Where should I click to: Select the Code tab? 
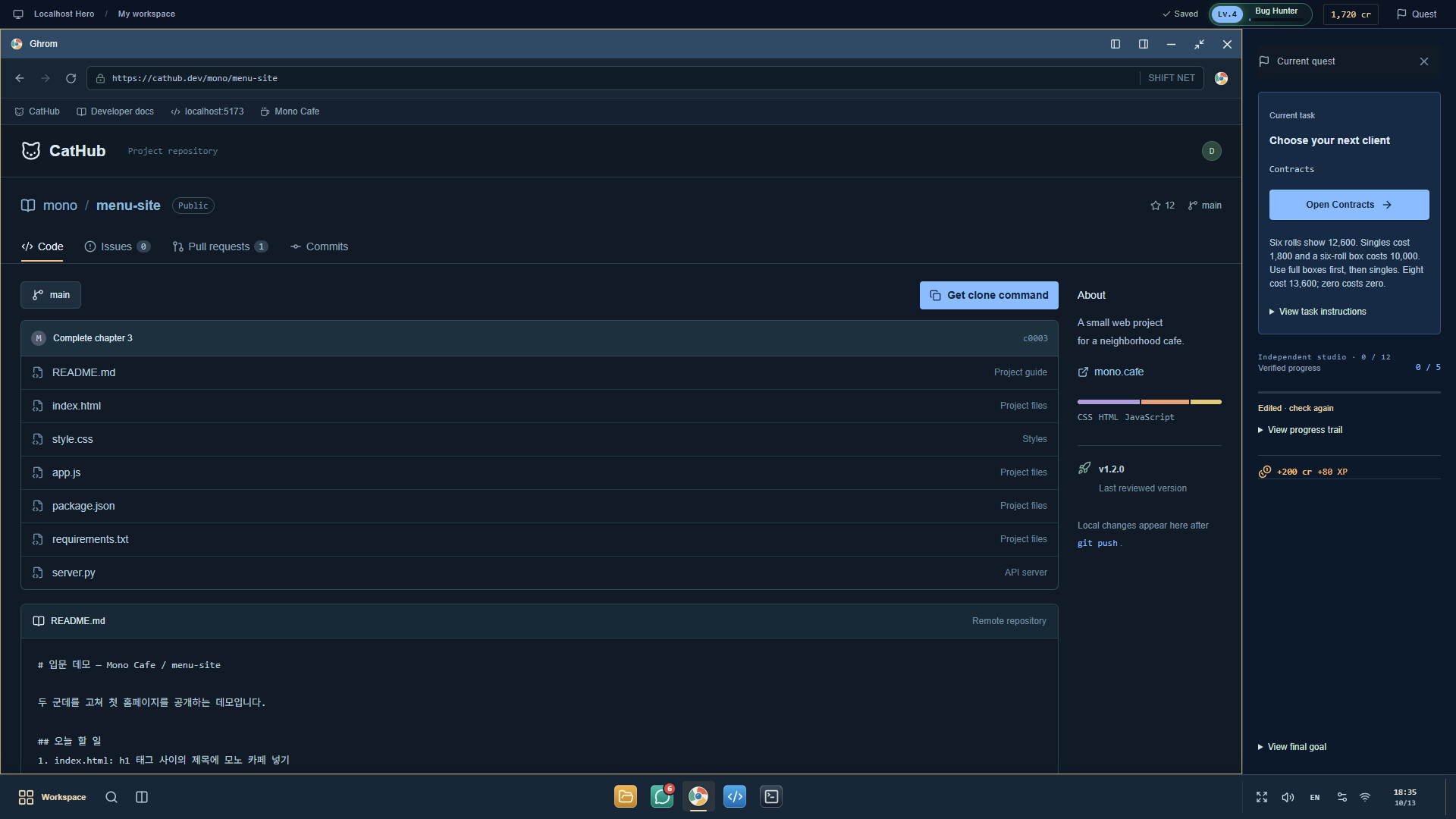42,246
